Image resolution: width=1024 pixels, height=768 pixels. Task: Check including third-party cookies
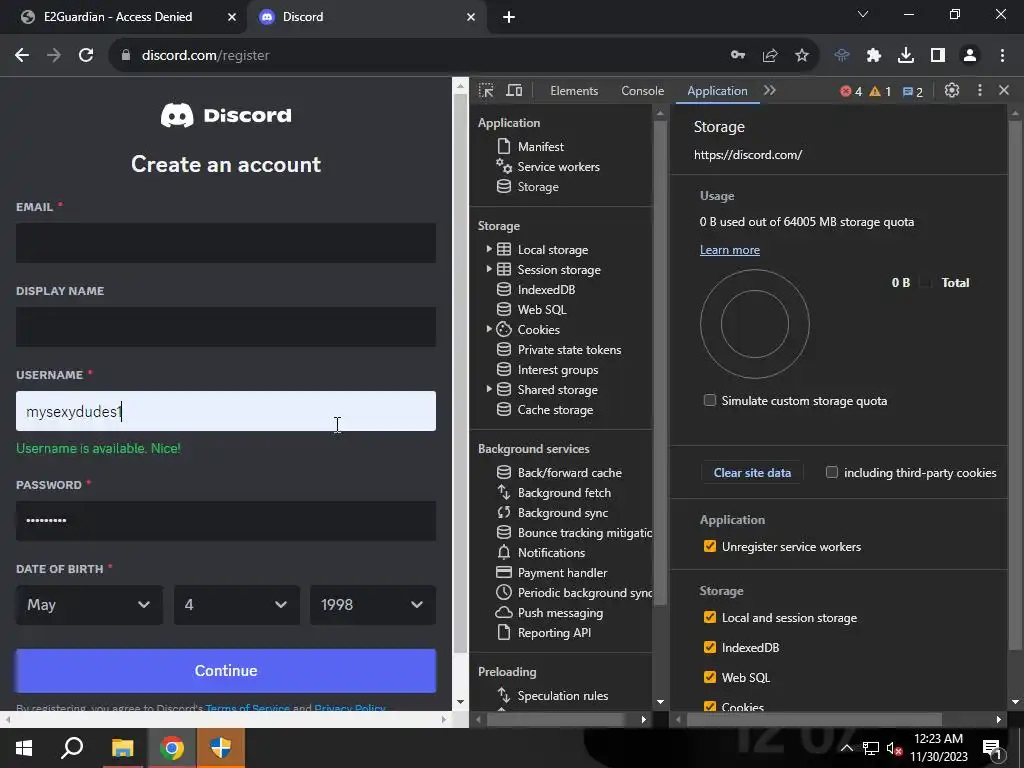(x=831, y=472)
